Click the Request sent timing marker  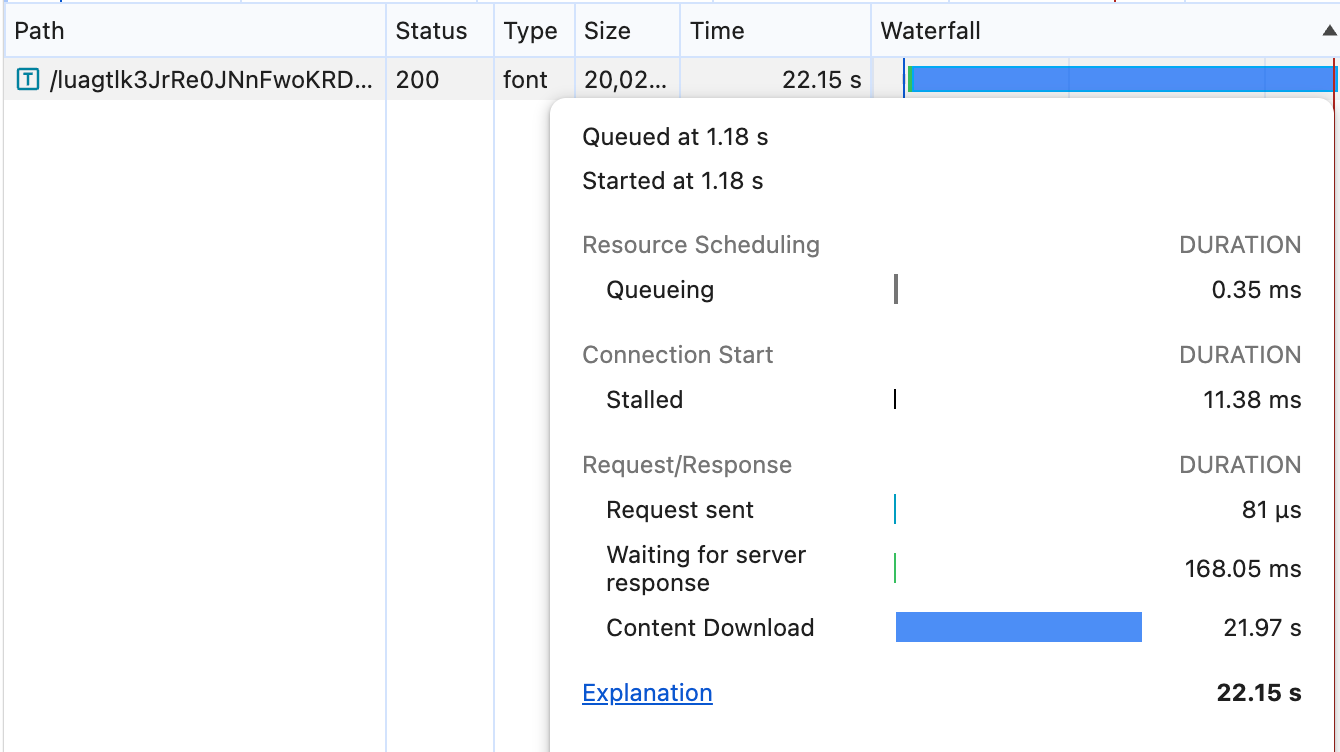[895, 509]
